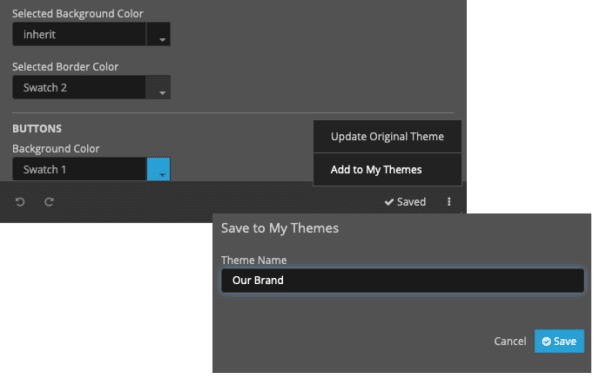Click the Save to My Themes title
This screenshot has width=600, height=386.
click(x=280, y=228)
